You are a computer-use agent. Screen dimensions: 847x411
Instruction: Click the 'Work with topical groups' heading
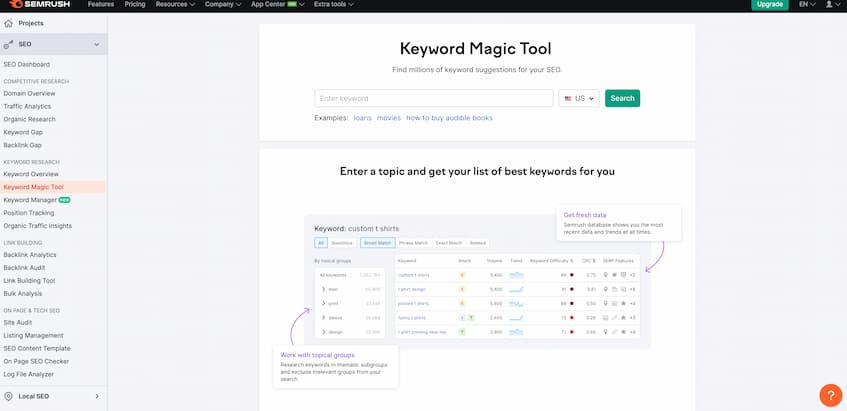(x=317, y=355)
